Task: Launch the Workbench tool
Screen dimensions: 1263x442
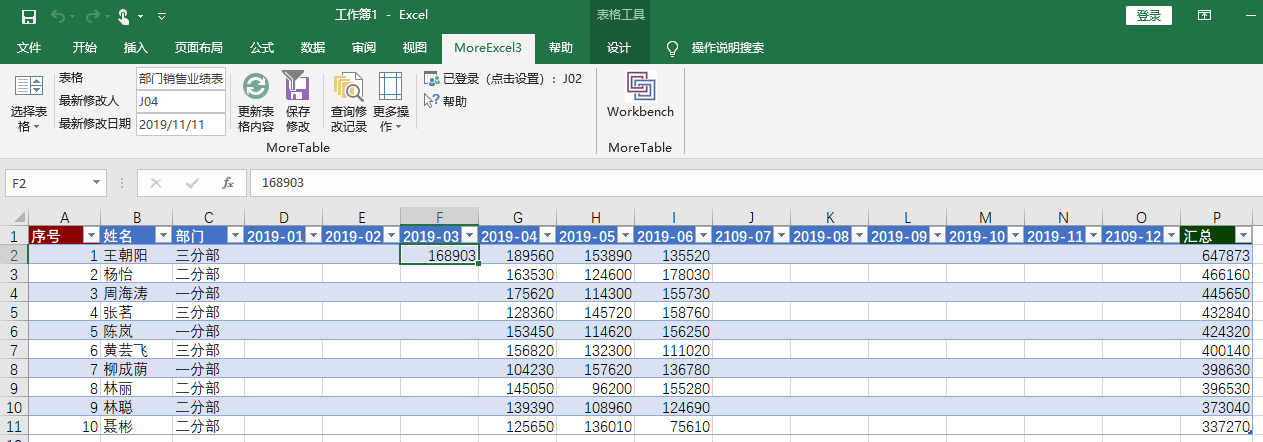Action: (x=640, y=95)
